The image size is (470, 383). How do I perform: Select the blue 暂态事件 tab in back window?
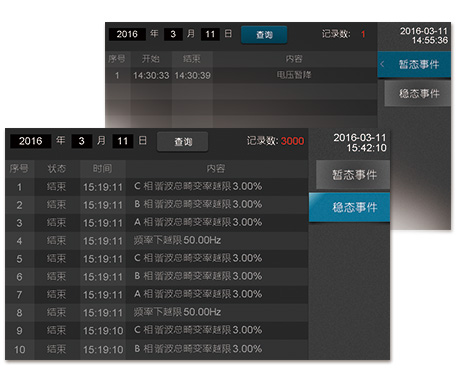tap(414, 64)
